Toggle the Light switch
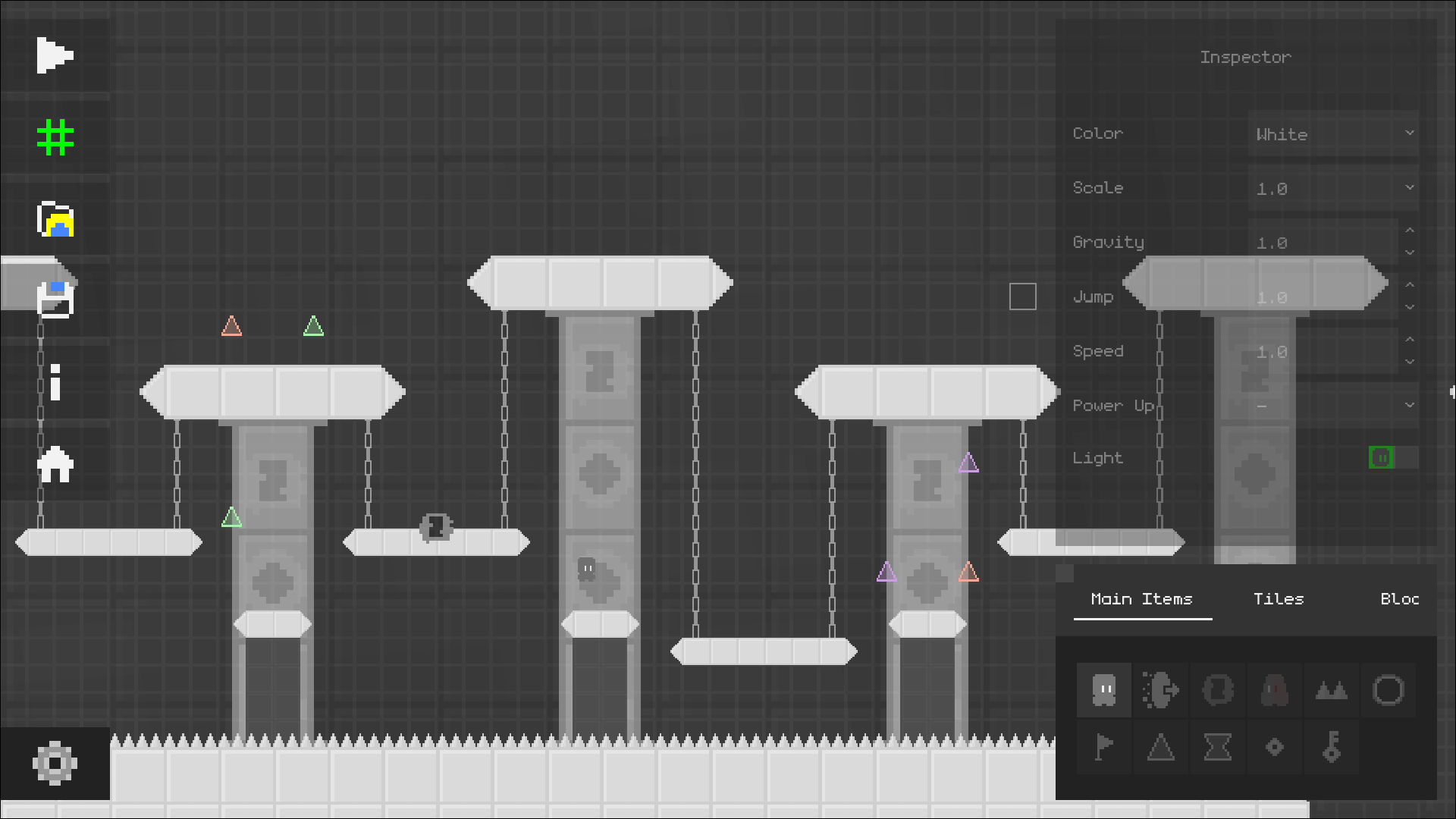 pyautogui.click(x=1392, y=458)
